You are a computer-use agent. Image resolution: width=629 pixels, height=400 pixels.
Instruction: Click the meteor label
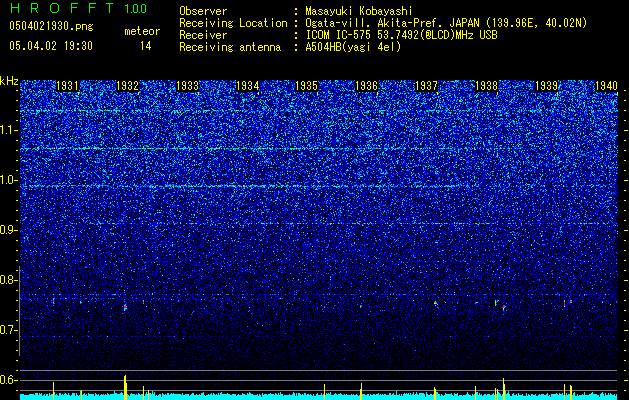click(142, 31)
